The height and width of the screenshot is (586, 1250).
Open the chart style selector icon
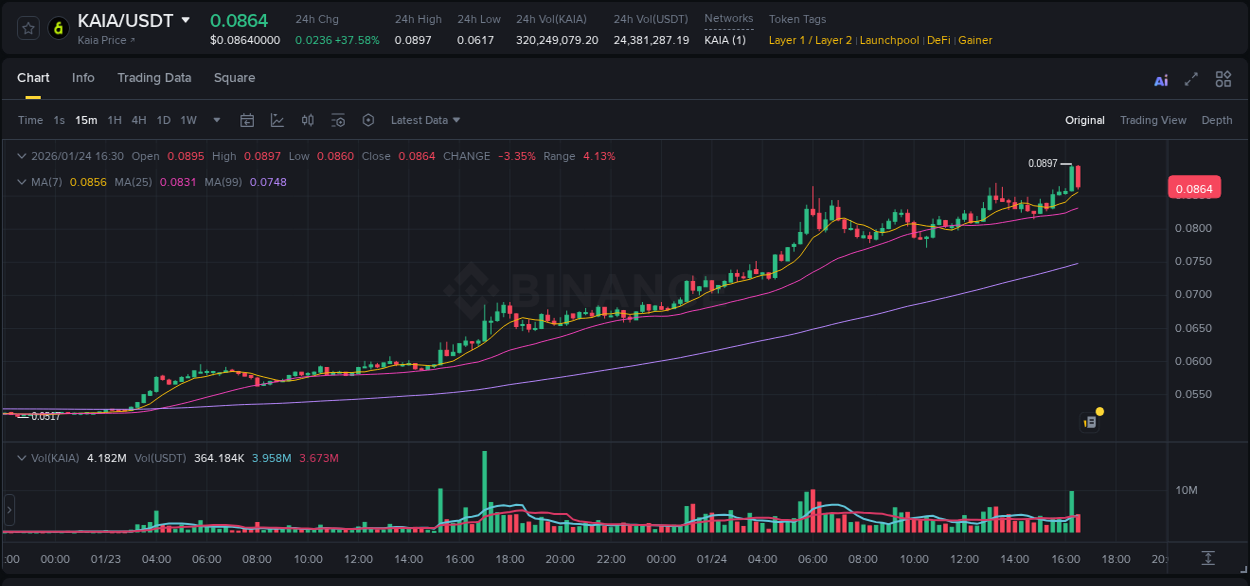pyautogui.click(x=278, y=120)
